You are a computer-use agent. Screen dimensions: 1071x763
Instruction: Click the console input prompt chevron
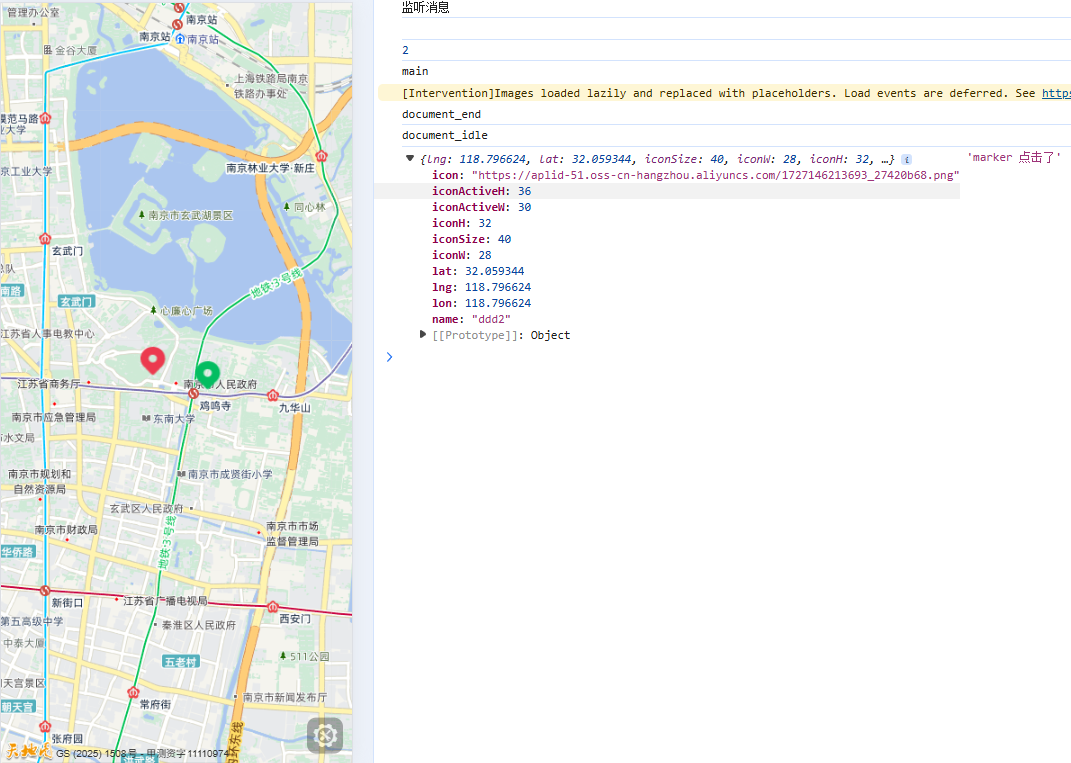(389, 357)
